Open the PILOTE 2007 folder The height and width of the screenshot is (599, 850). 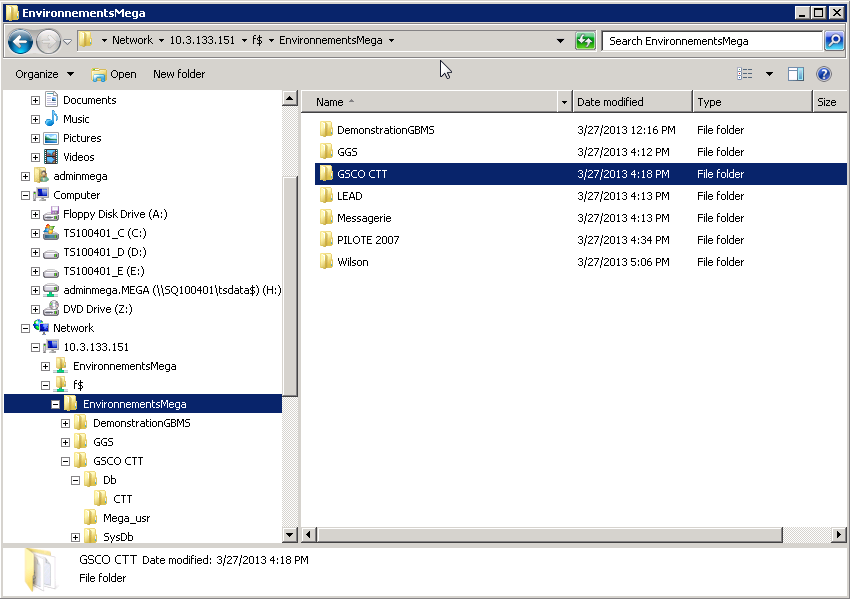coord(367,240)
